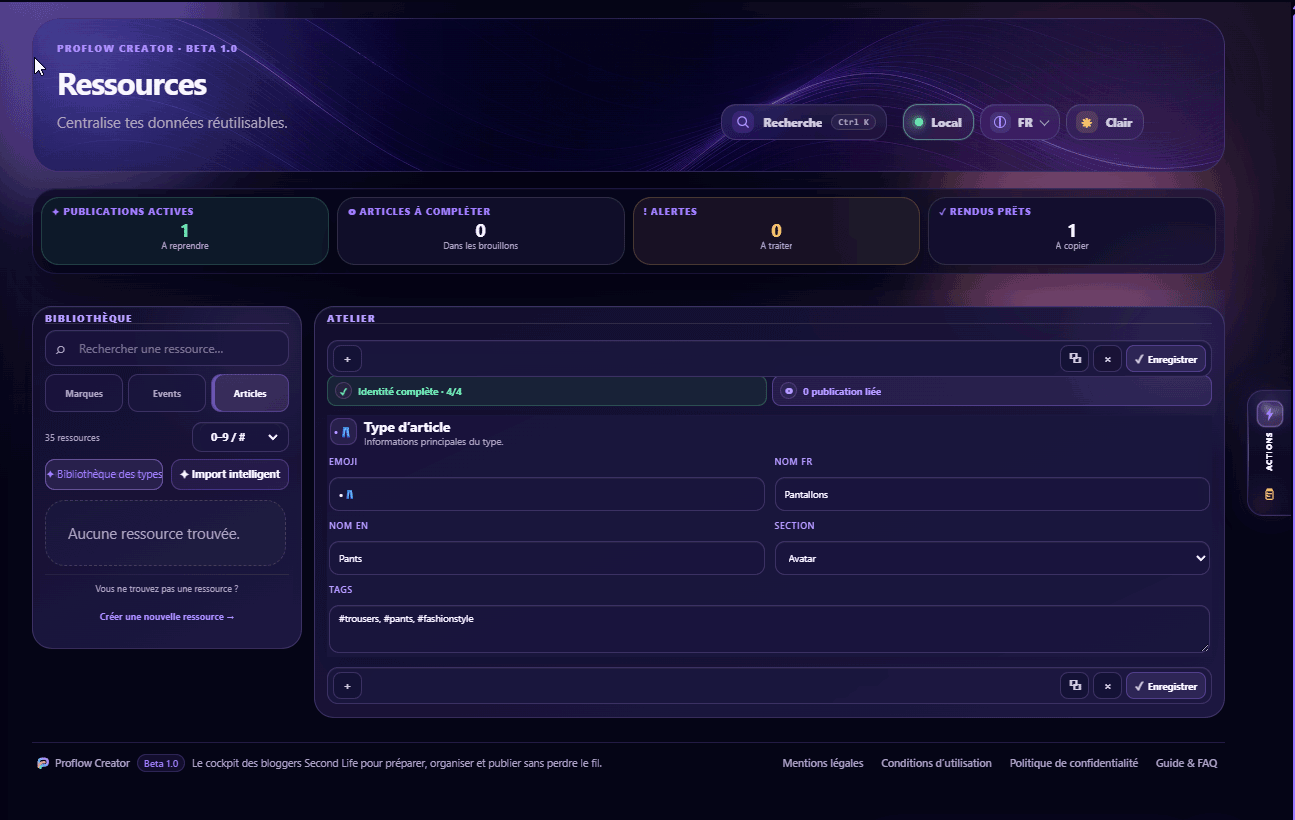This screenshot has width=1295, height=820.
Task: Click the bottom plus icon in Atelier
Action: (x=347, y=686)
